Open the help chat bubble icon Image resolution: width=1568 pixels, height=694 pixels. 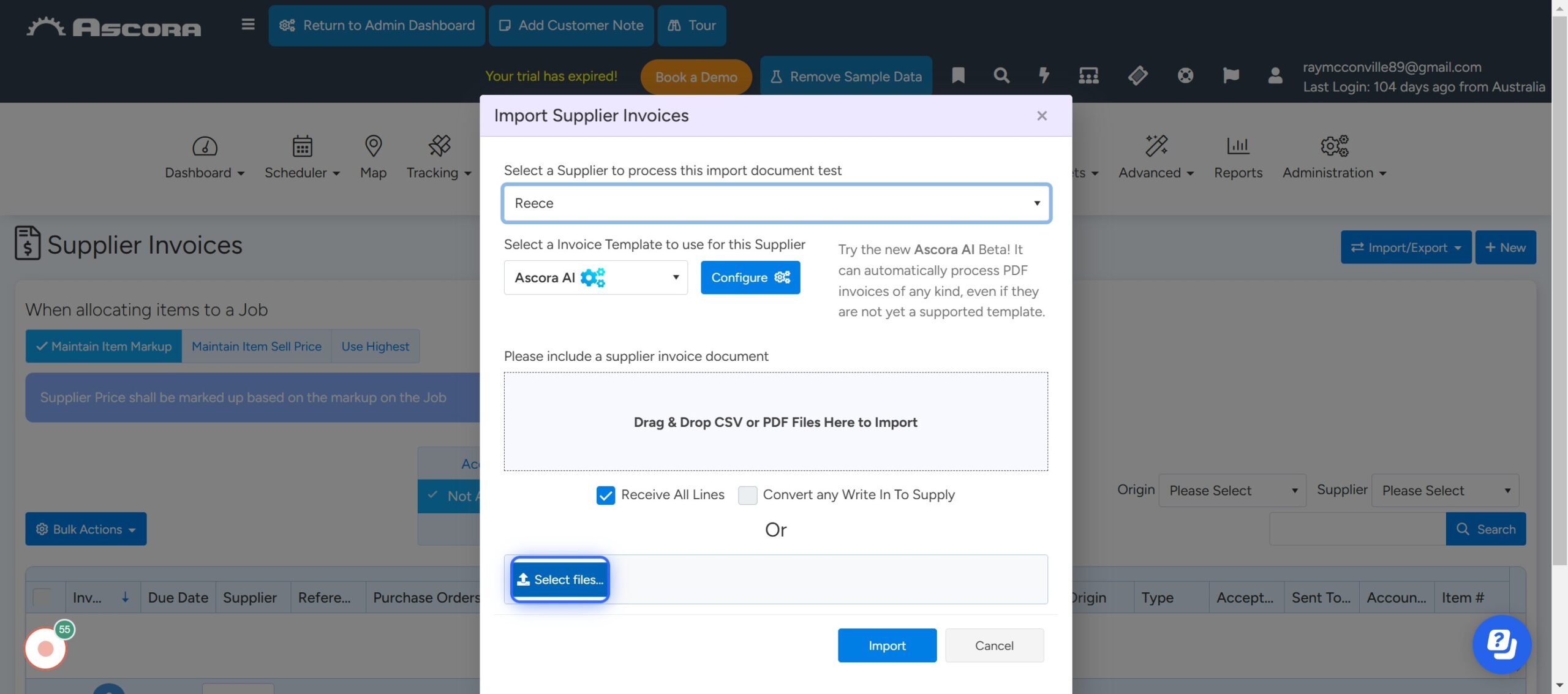point(1502,644)
